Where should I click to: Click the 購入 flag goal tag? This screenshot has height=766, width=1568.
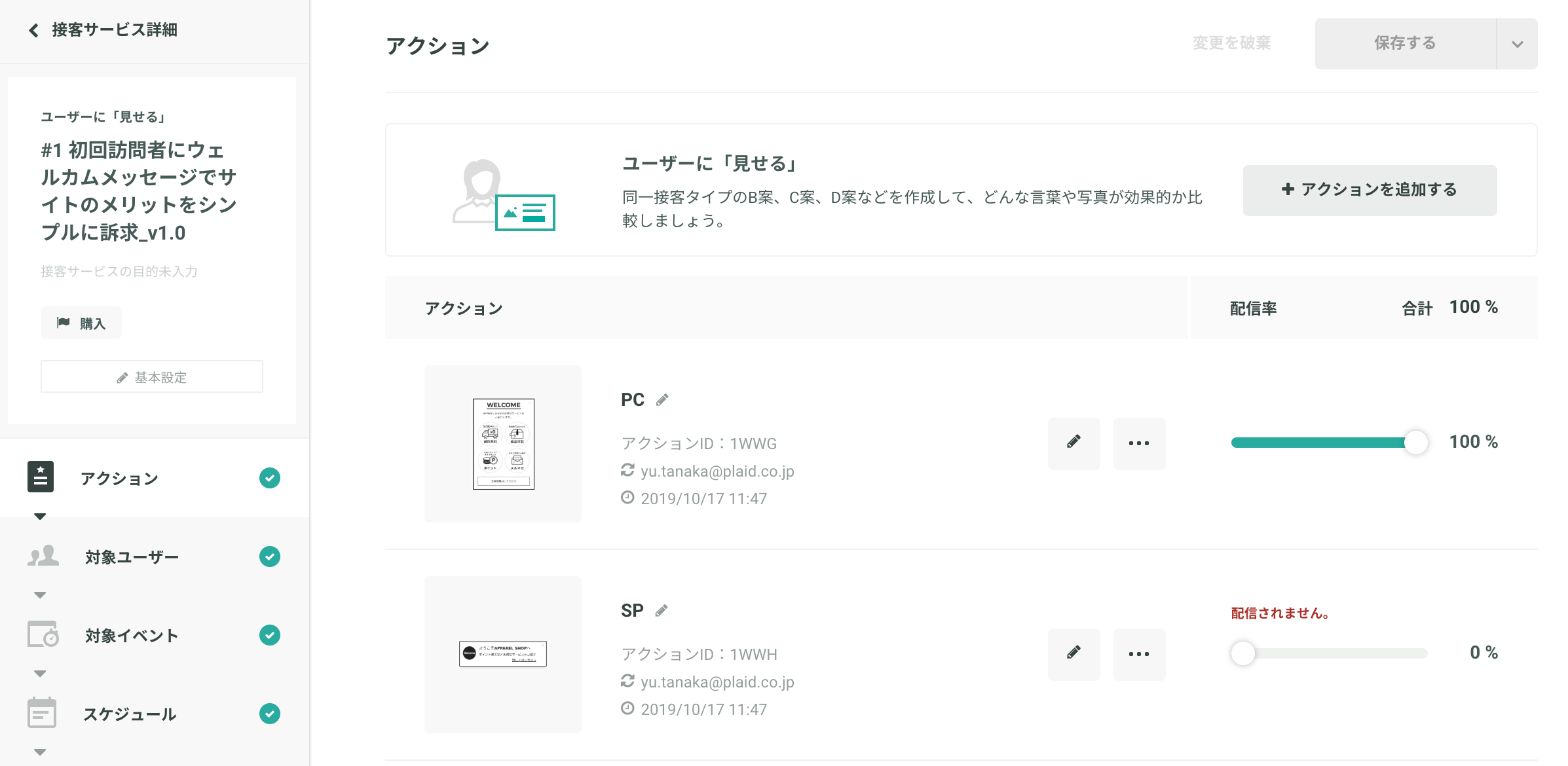click(81, 323)
